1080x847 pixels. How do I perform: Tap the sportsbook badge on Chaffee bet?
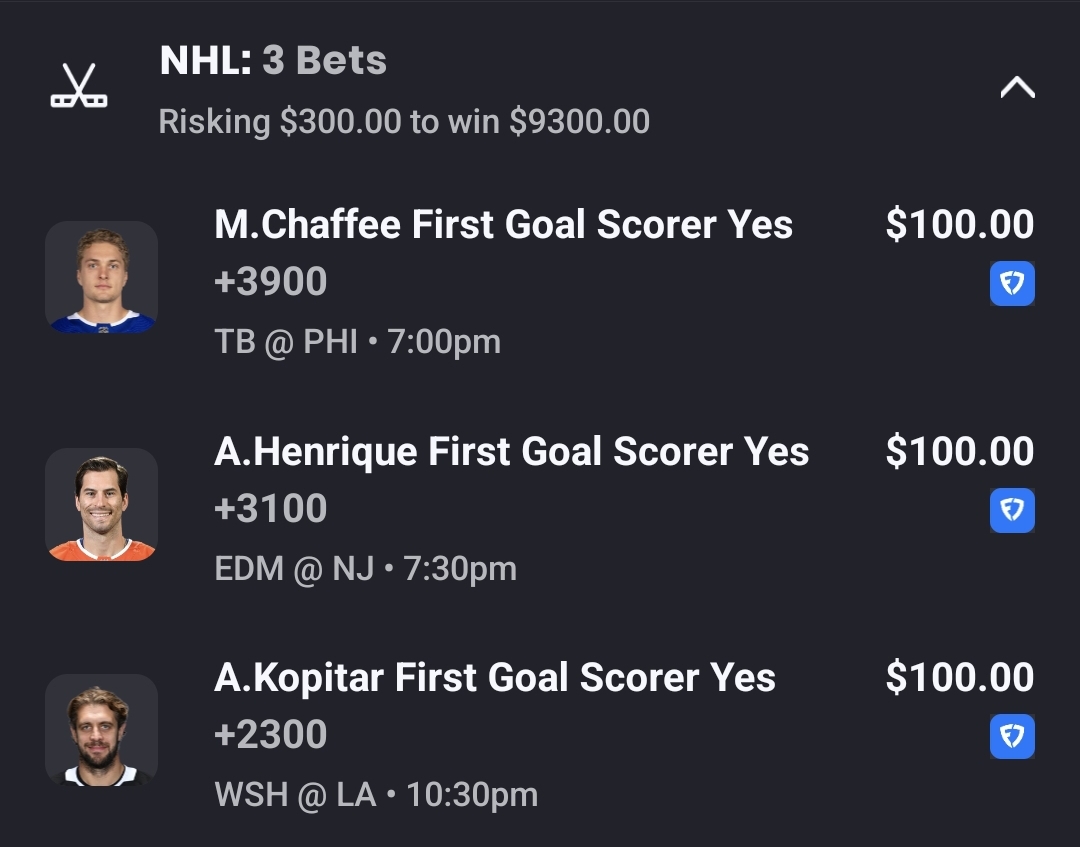[x=1012, y=283]
